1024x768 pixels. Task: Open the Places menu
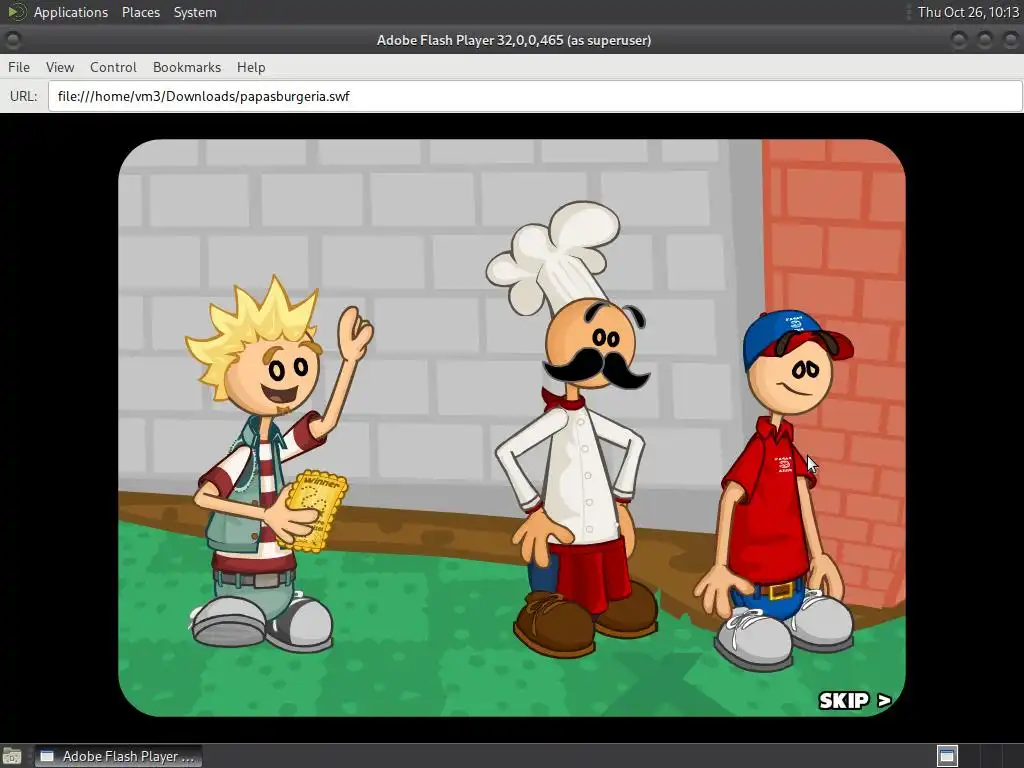pyautogui.click(x=140, y=12)
